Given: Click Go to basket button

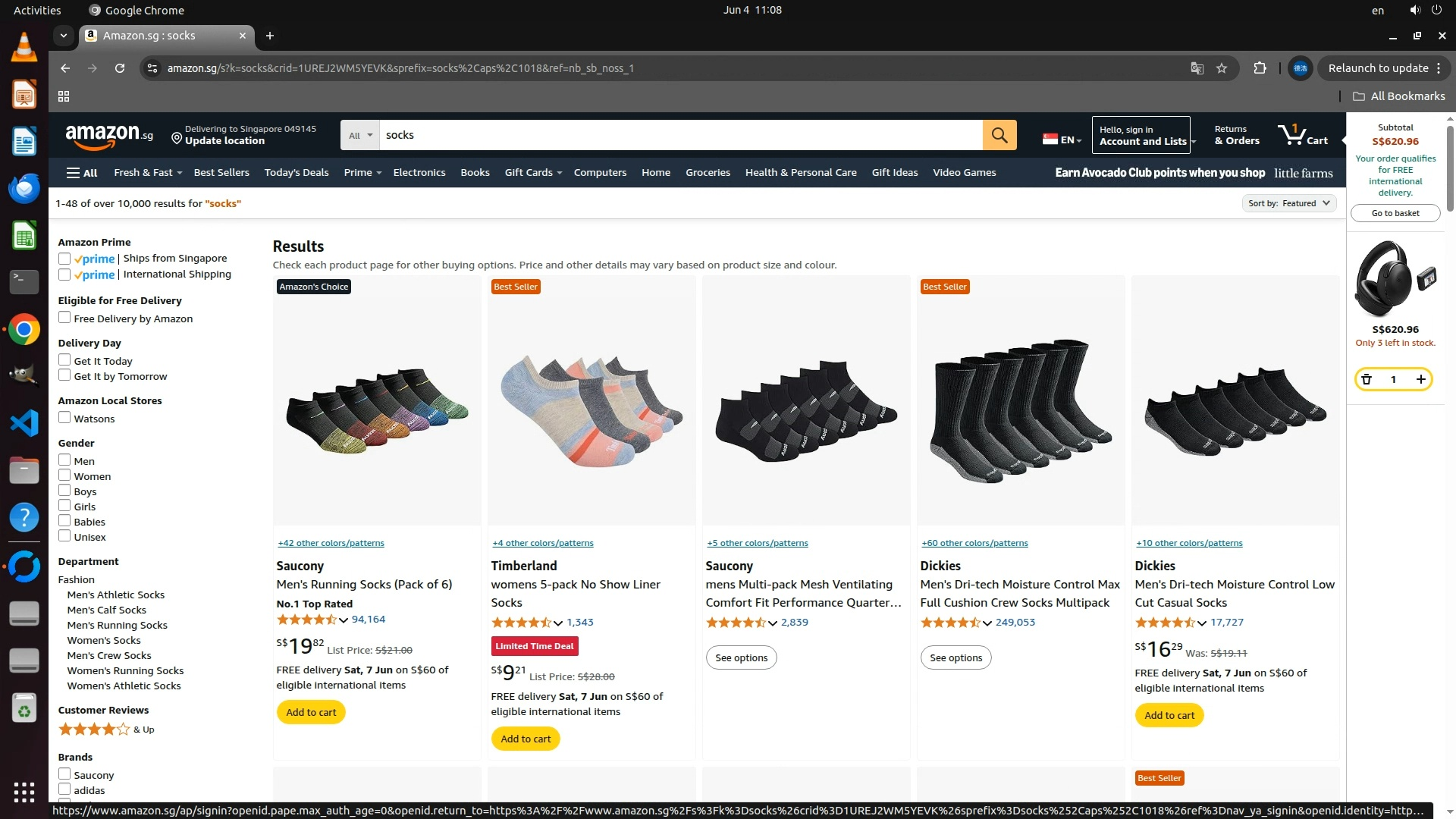Looking at the screenshot, I should [x=1395, y=213].
